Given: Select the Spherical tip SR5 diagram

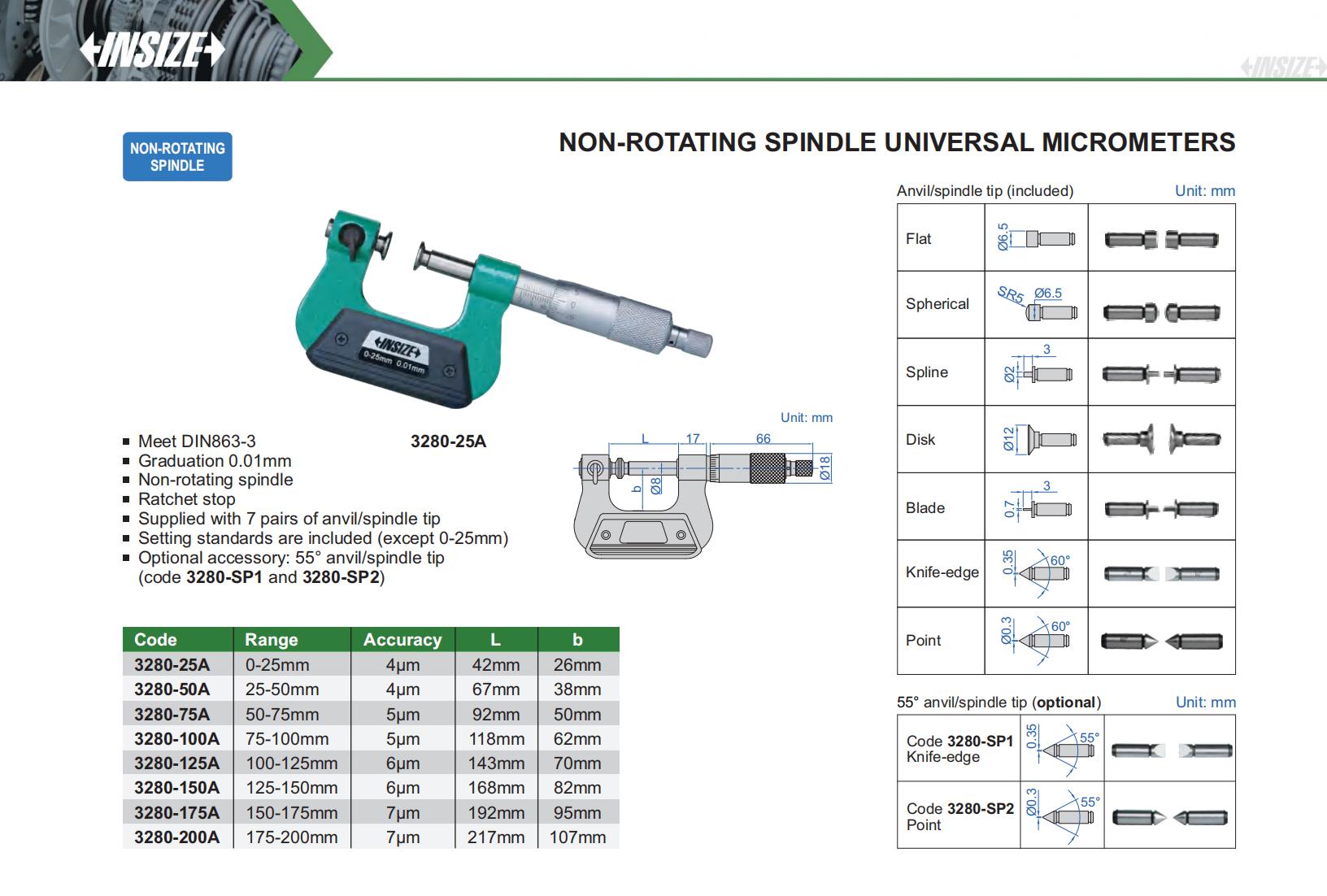Looking at the screenshot, I should [1036, 305].
